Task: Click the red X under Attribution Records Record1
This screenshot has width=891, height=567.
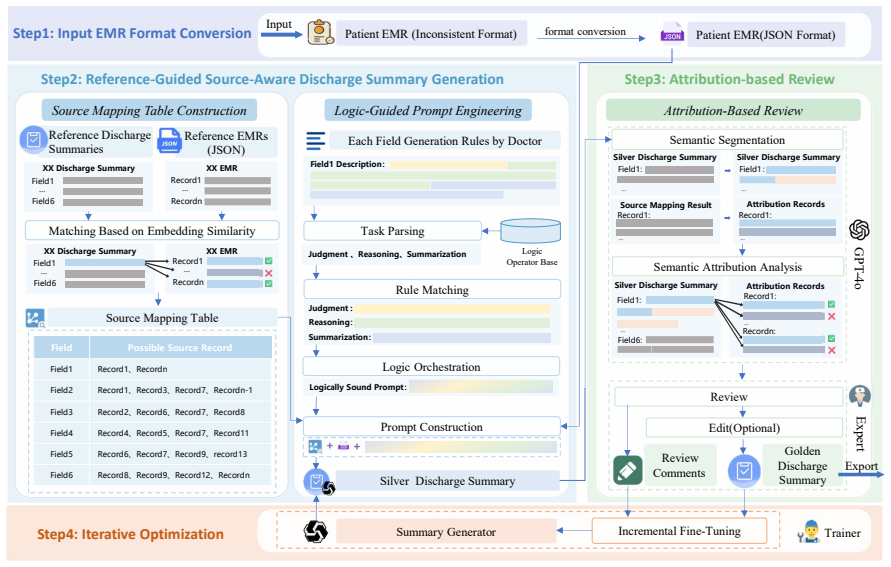Action: (x=831, y=316)
